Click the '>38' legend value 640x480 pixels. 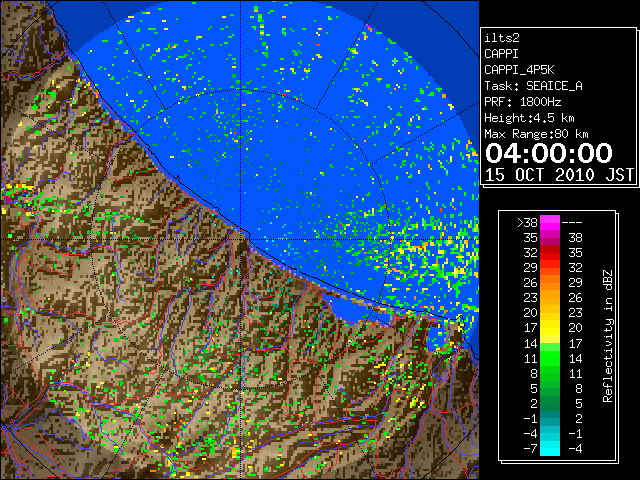pyautogui.click(x=527, y=222)
